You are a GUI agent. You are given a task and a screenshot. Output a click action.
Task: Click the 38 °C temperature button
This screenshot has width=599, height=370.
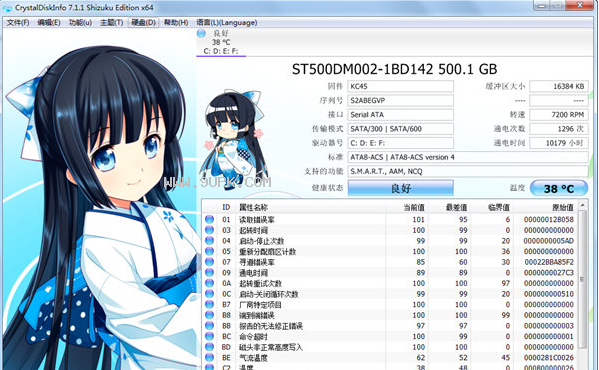click(559, 188)
